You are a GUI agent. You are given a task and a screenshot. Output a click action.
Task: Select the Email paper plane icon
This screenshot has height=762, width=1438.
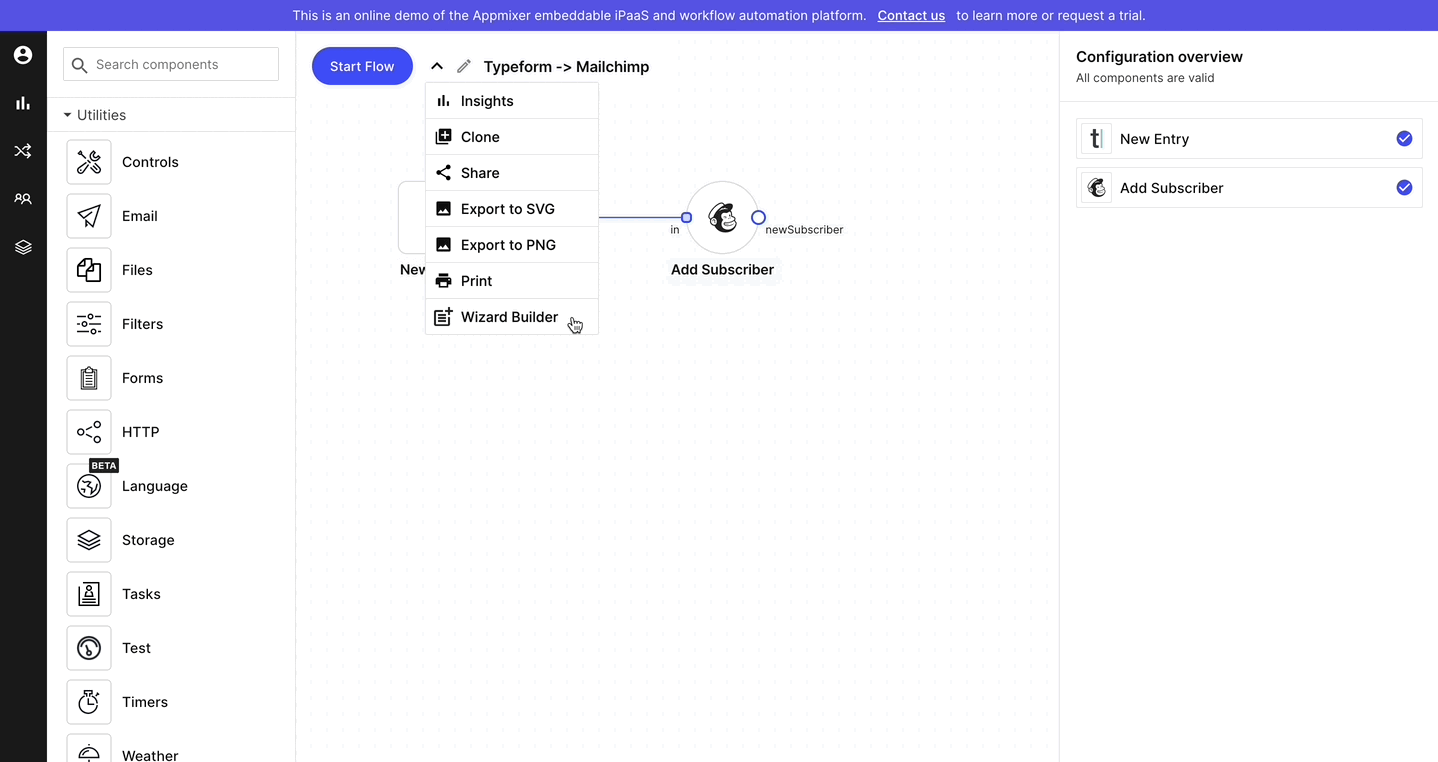coord(89,216)
